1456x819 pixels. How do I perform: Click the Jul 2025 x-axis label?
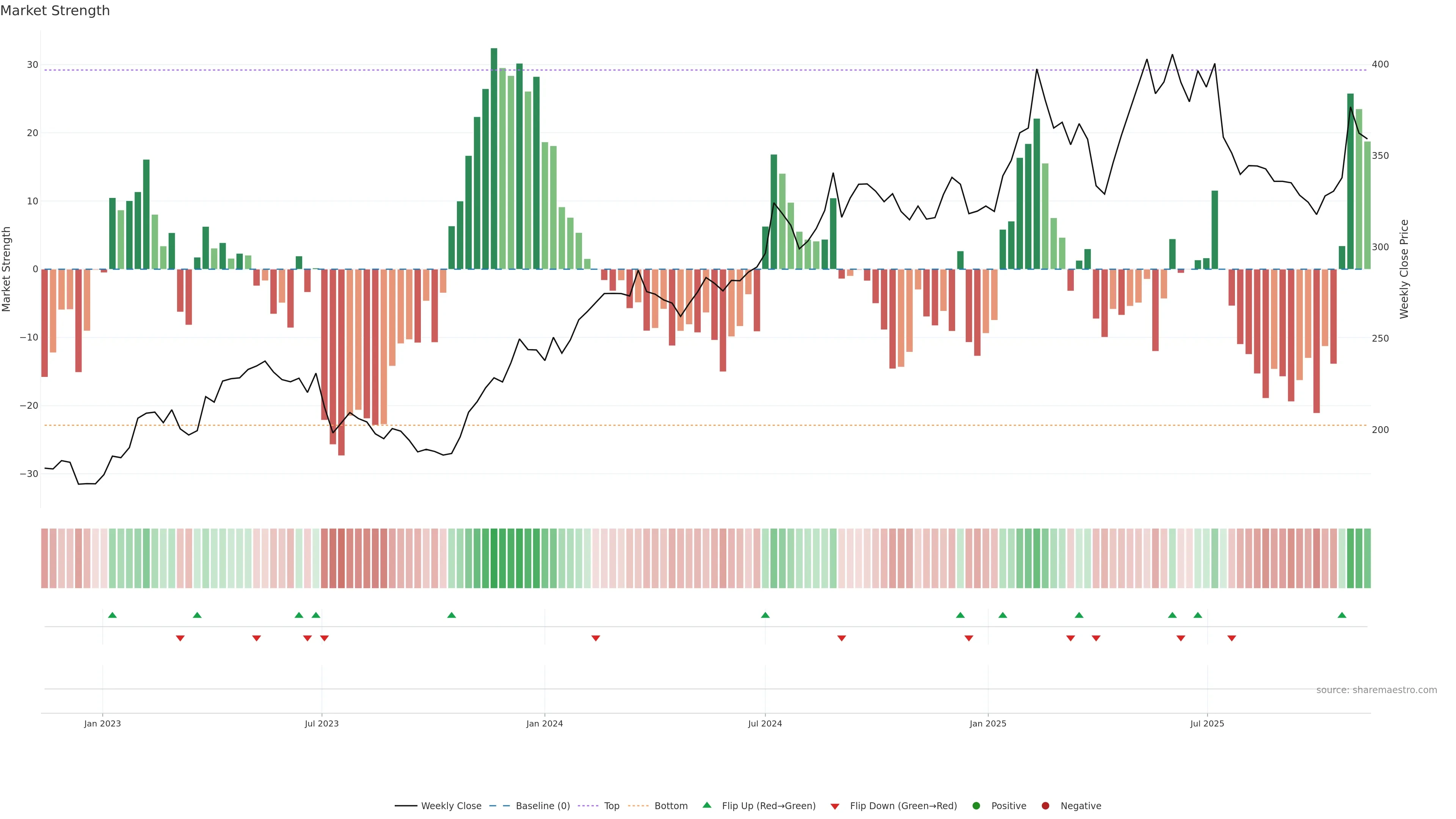1207,723
